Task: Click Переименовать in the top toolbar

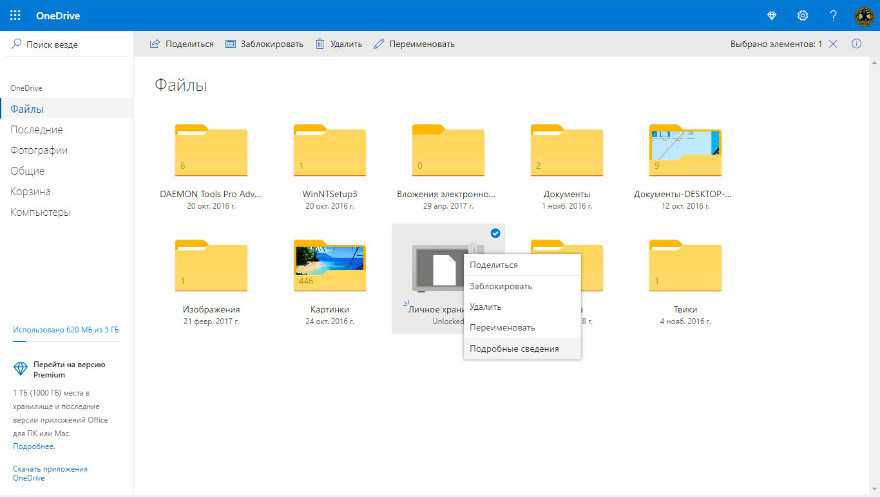Action: point(414,44)
